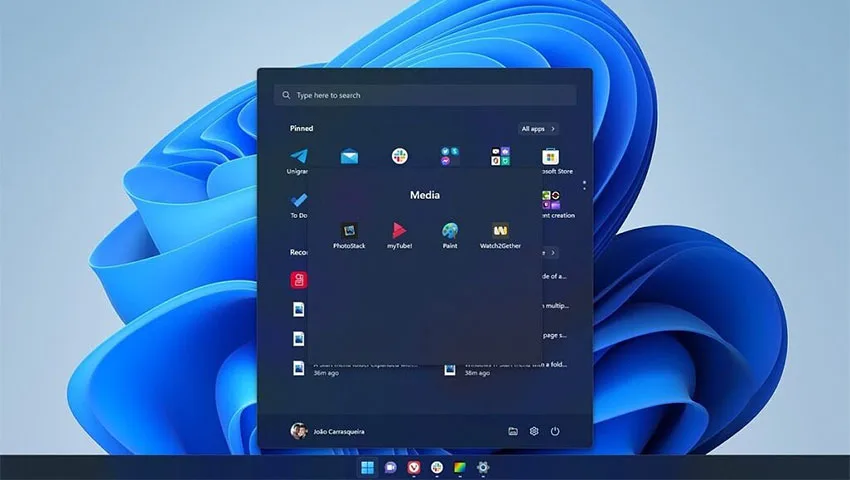Click the user profile João Carrasqueira
The height and width of the screenshot is (480, 850).
pos(328,431)
